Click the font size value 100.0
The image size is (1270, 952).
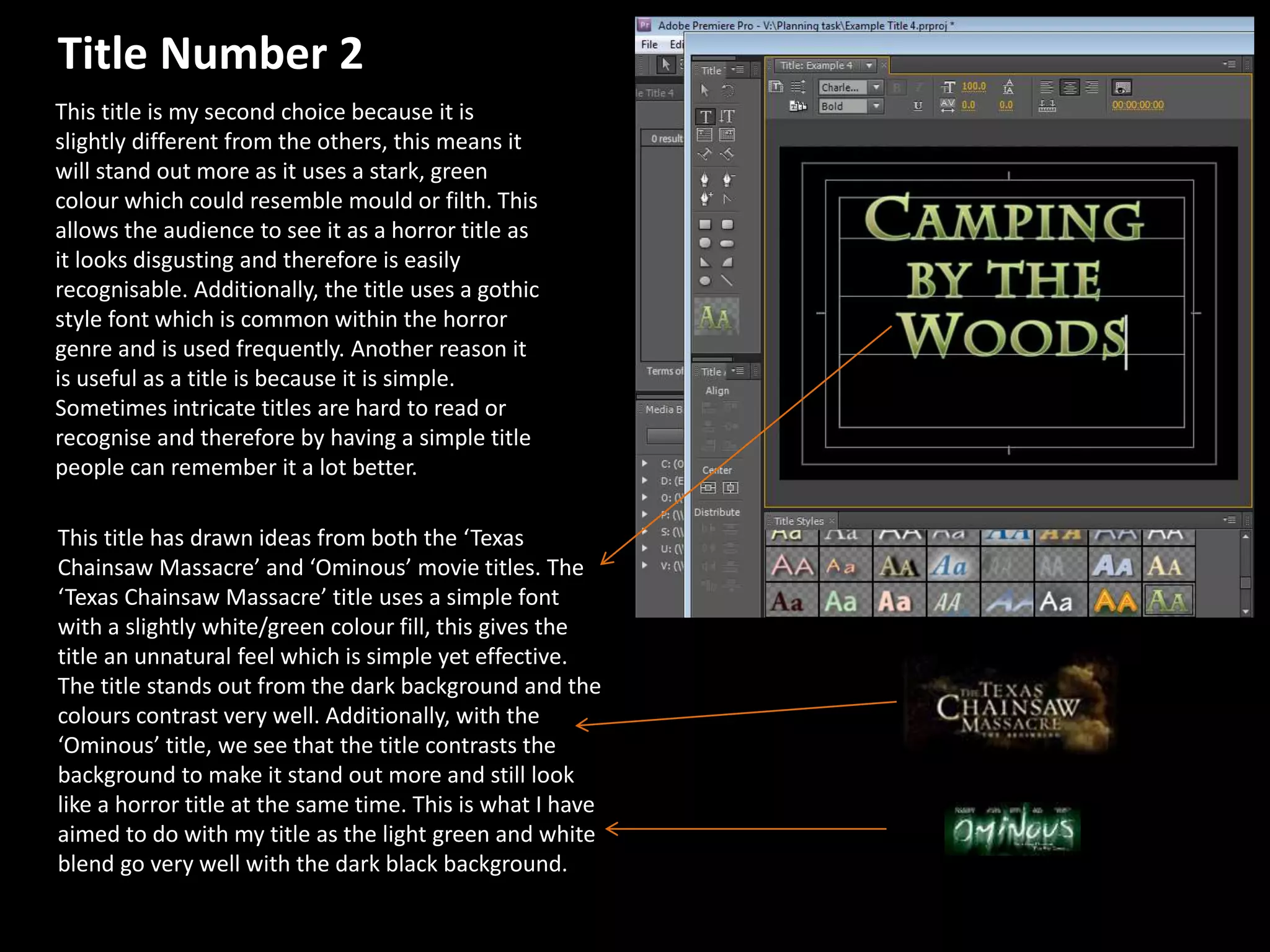(x=974, y=87)
